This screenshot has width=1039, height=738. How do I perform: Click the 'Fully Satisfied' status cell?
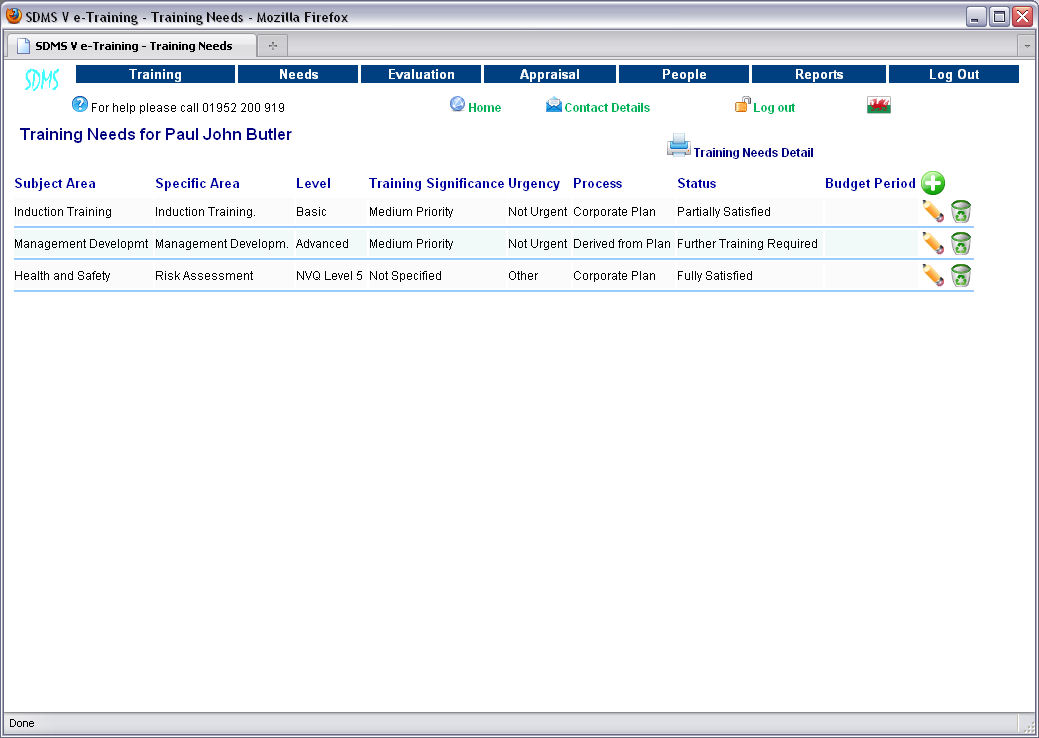click(x=715, y=276)
